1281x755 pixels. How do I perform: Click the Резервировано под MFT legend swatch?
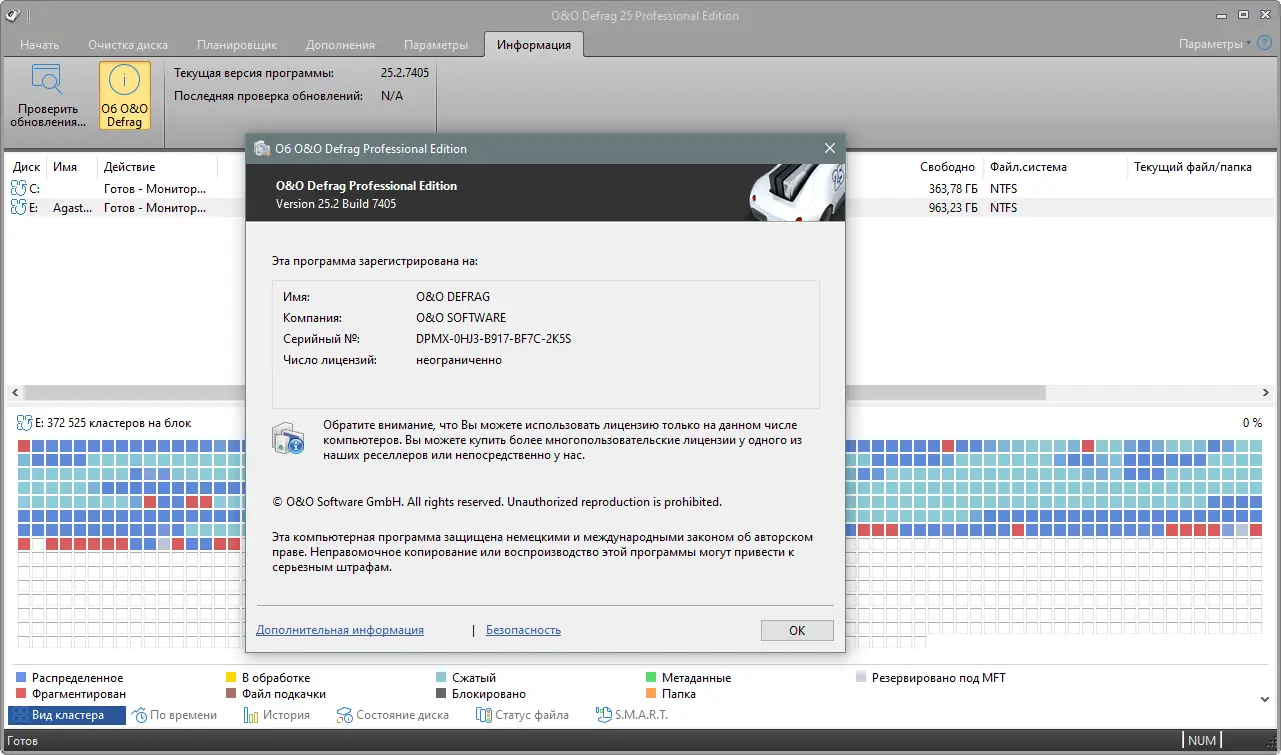pos(861,678)
